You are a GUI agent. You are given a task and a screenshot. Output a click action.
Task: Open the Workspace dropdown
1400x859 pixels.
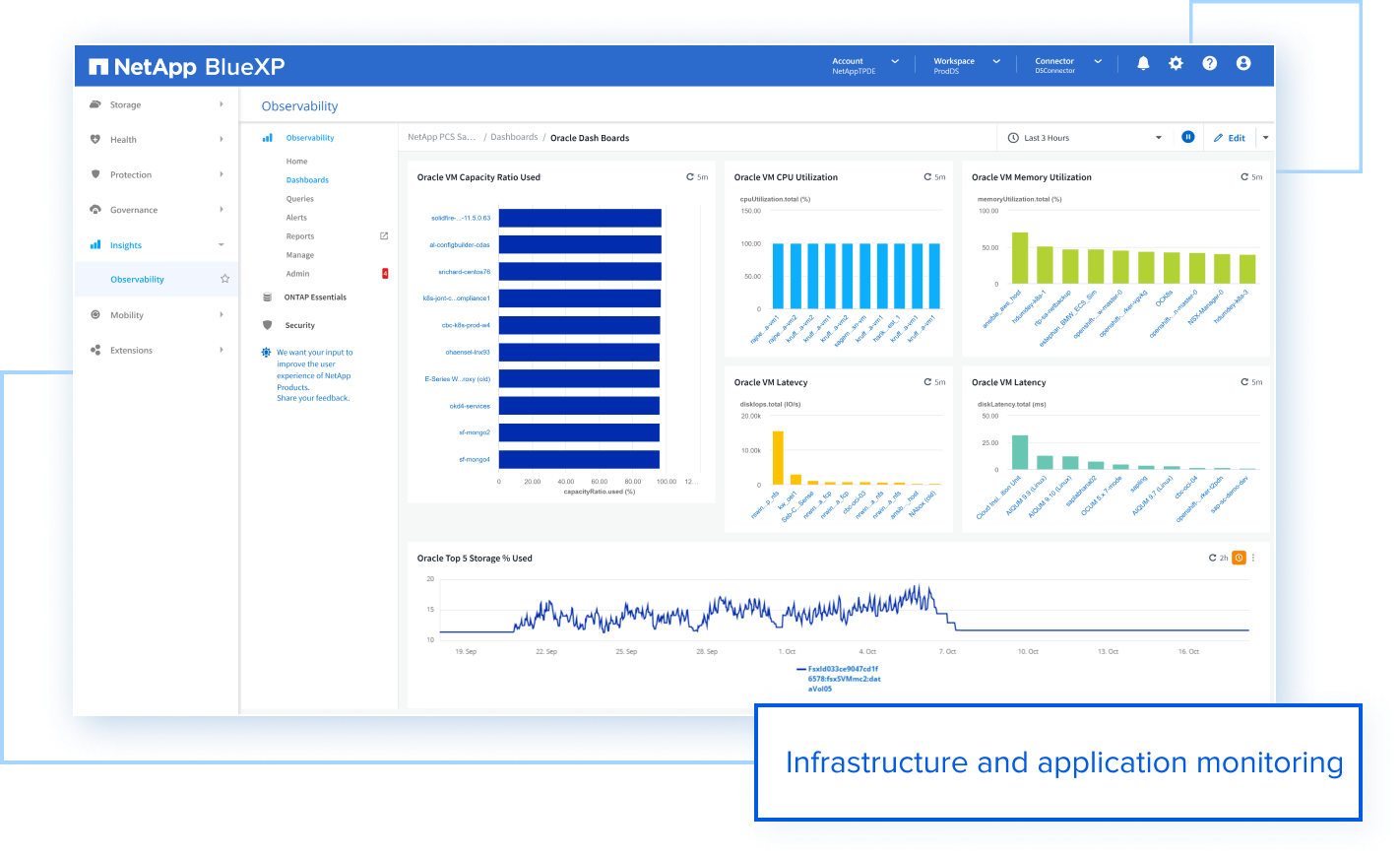click(x=967, y=65)
